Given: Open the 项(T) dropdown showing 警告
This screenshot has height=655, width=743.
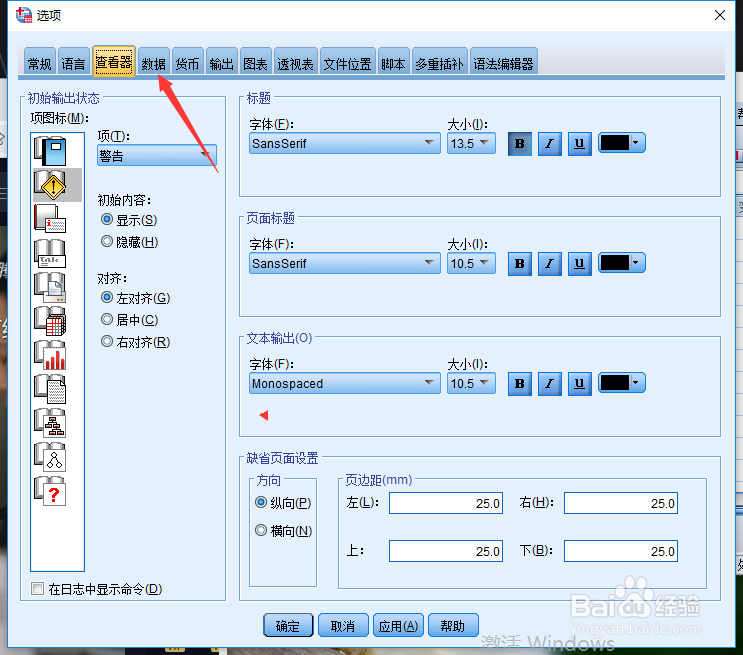Looking at the screenshot, I should (x=157, y=155).
